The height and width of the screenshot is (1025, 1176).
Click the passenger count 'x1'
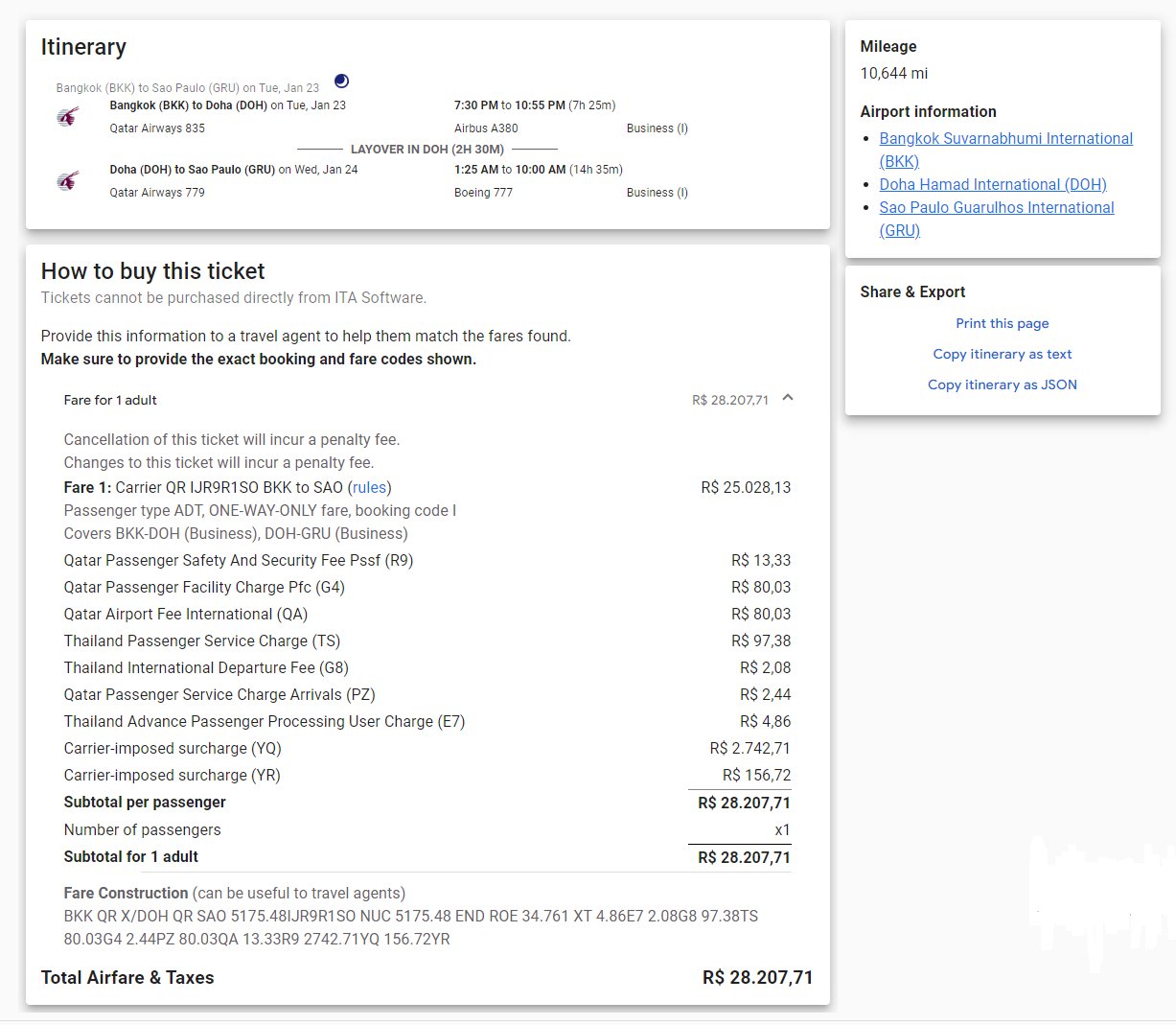click(x=782, y=829)
